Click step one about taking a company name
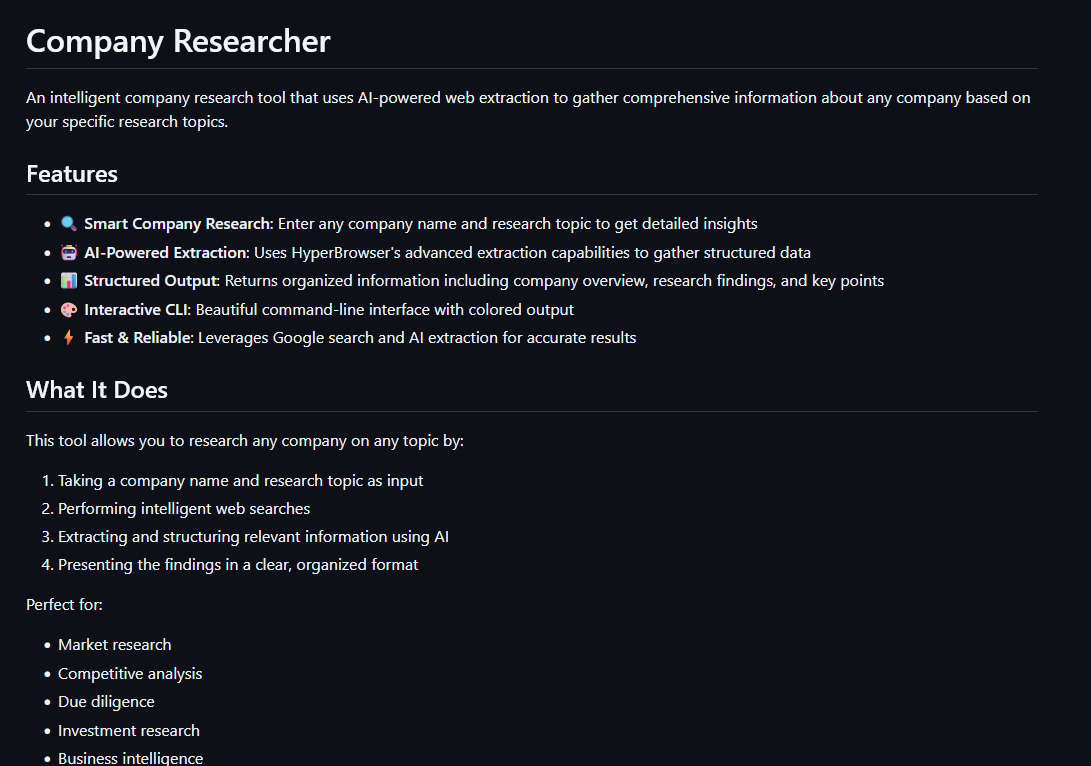 click(x=240, y=481)
